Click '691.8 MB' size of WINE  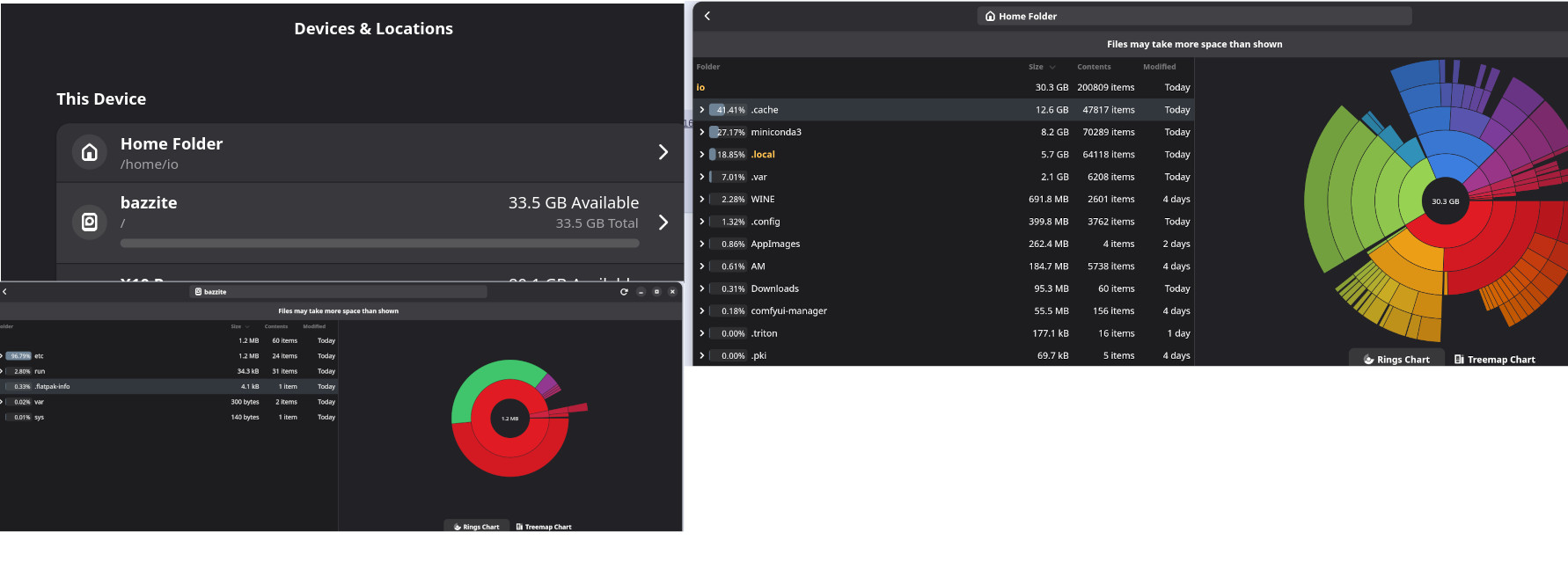pos(1048,200)
